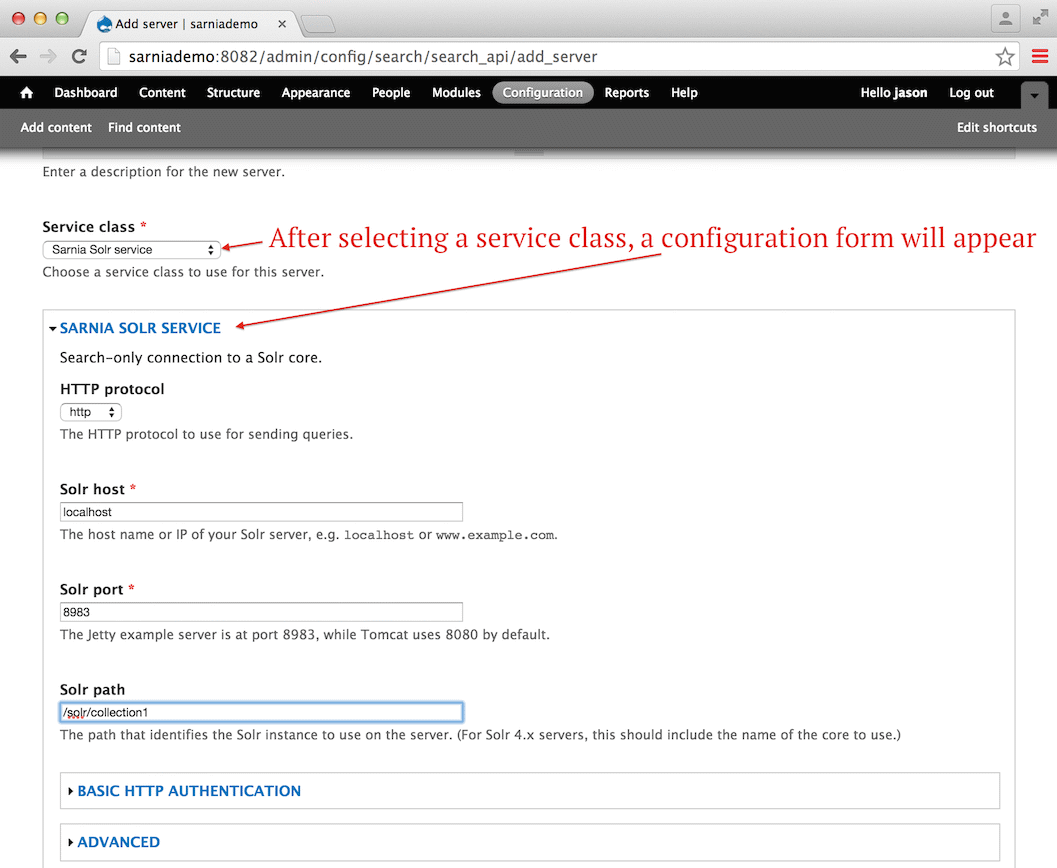This screenshot has width=1057, height=868.
Task: Expand Basic HTTP Authentication section
Action: point(188,791)
